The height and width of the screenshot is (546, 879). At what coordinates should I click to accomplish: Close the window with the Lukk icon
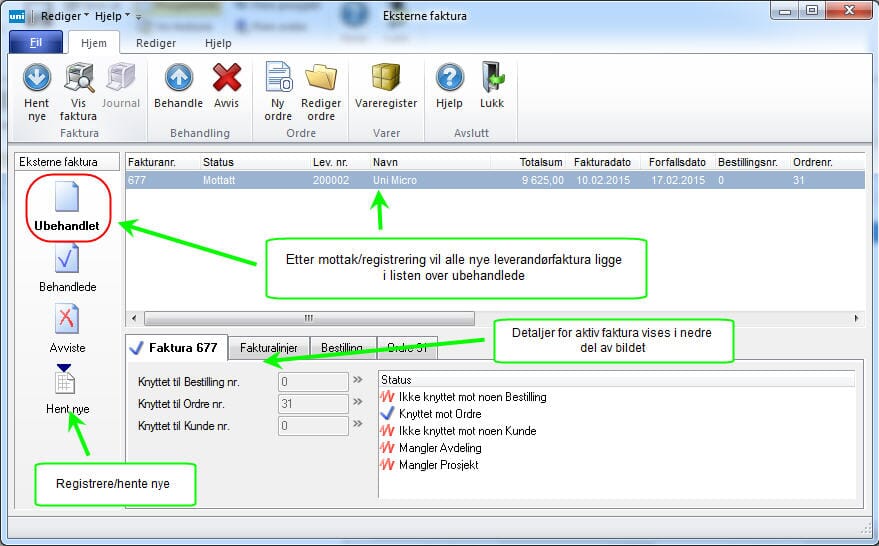[x=492, y=79]
